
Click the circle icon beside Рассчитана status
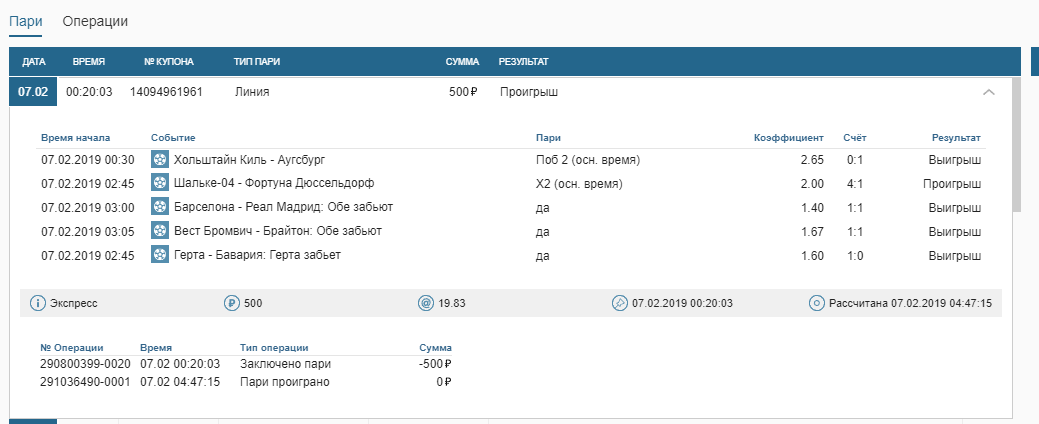(x=816, y=303)
